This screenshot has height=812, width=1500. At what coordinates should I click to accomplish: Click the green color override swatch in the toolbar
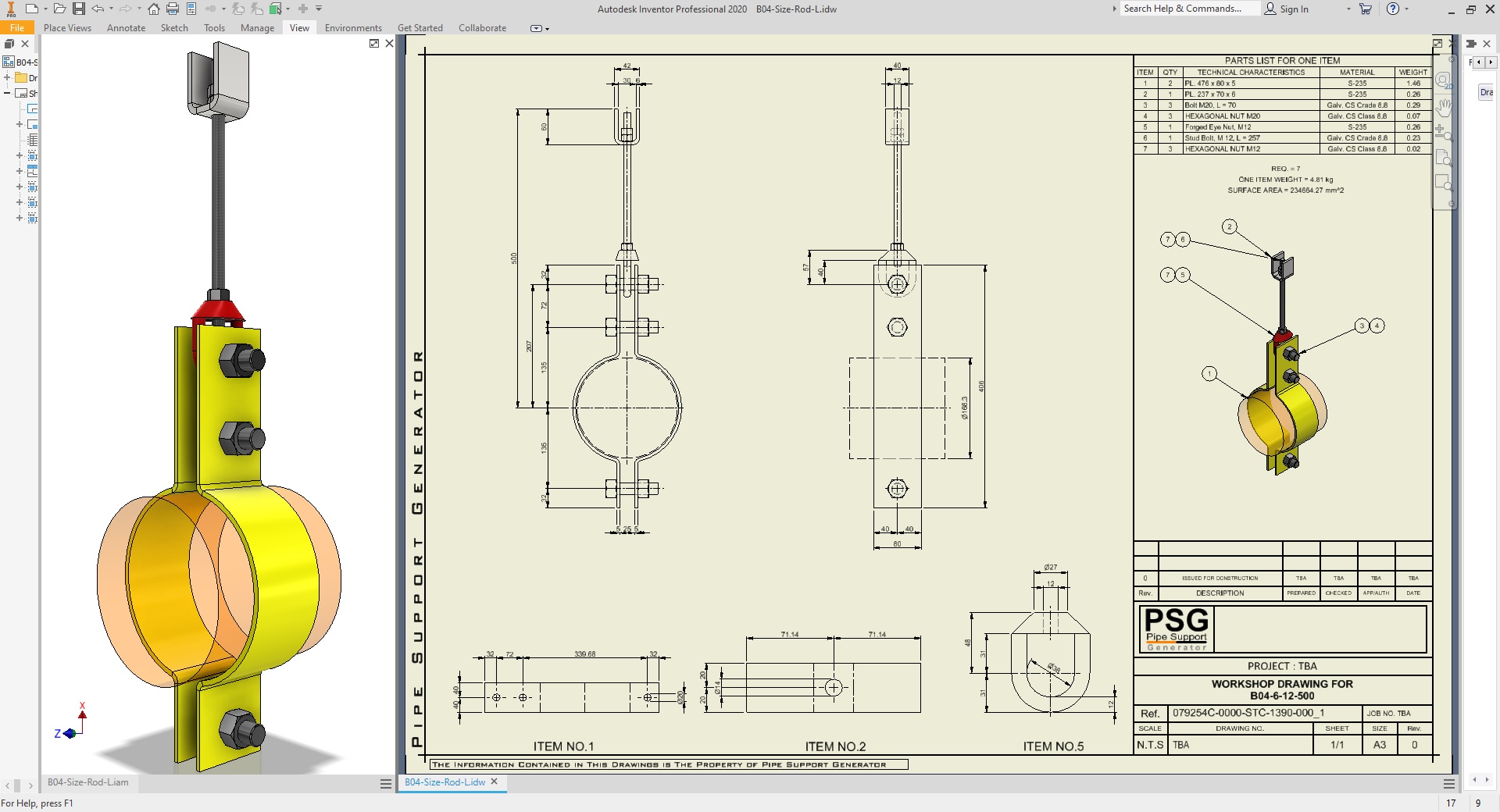pos(274,9)
